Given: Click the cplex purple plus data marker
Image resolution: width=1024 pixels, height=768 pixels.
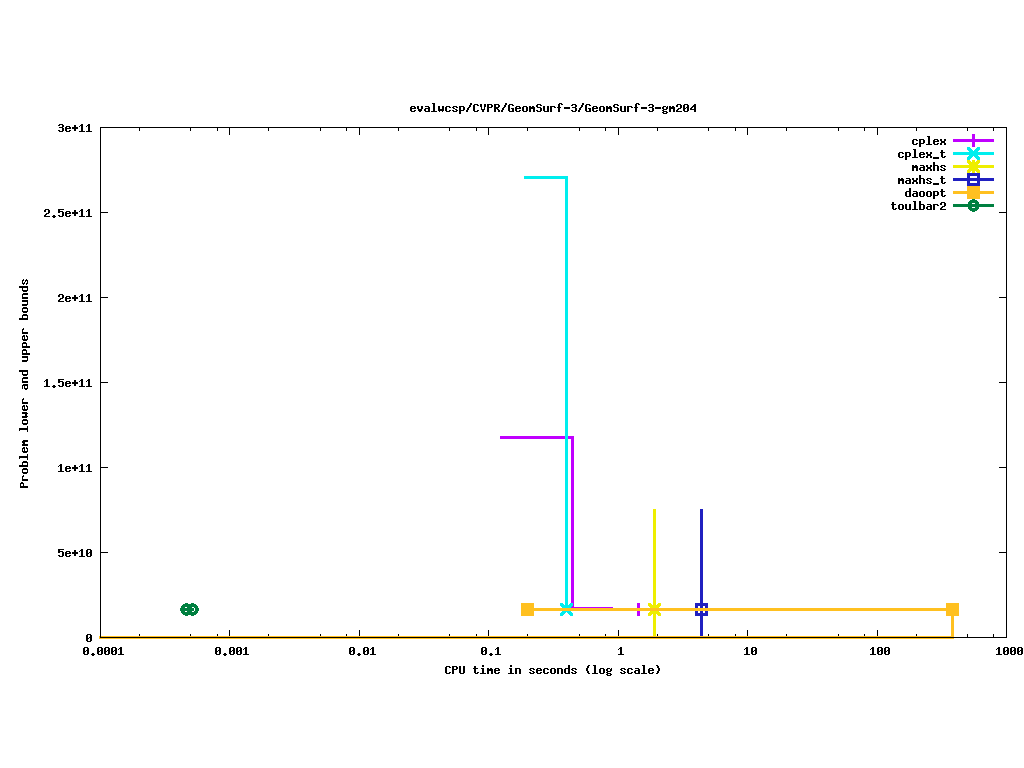Looking at the screenshot, I should pyautogui.click(x=638, y=609).
